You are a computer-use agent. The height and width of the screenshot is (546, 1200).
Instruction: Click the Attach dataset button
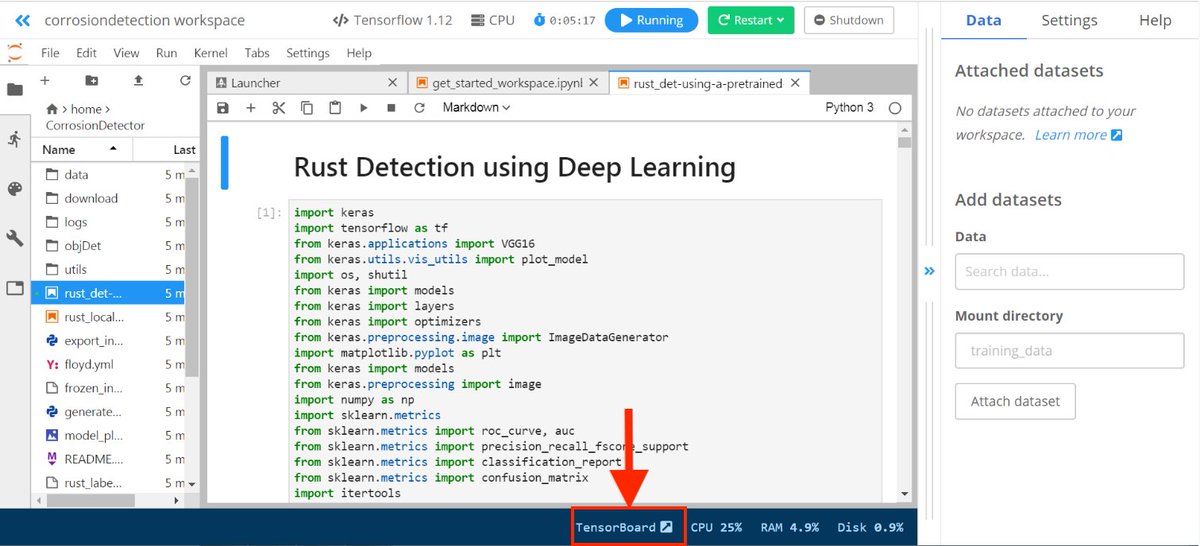[x=1015, y=401]
